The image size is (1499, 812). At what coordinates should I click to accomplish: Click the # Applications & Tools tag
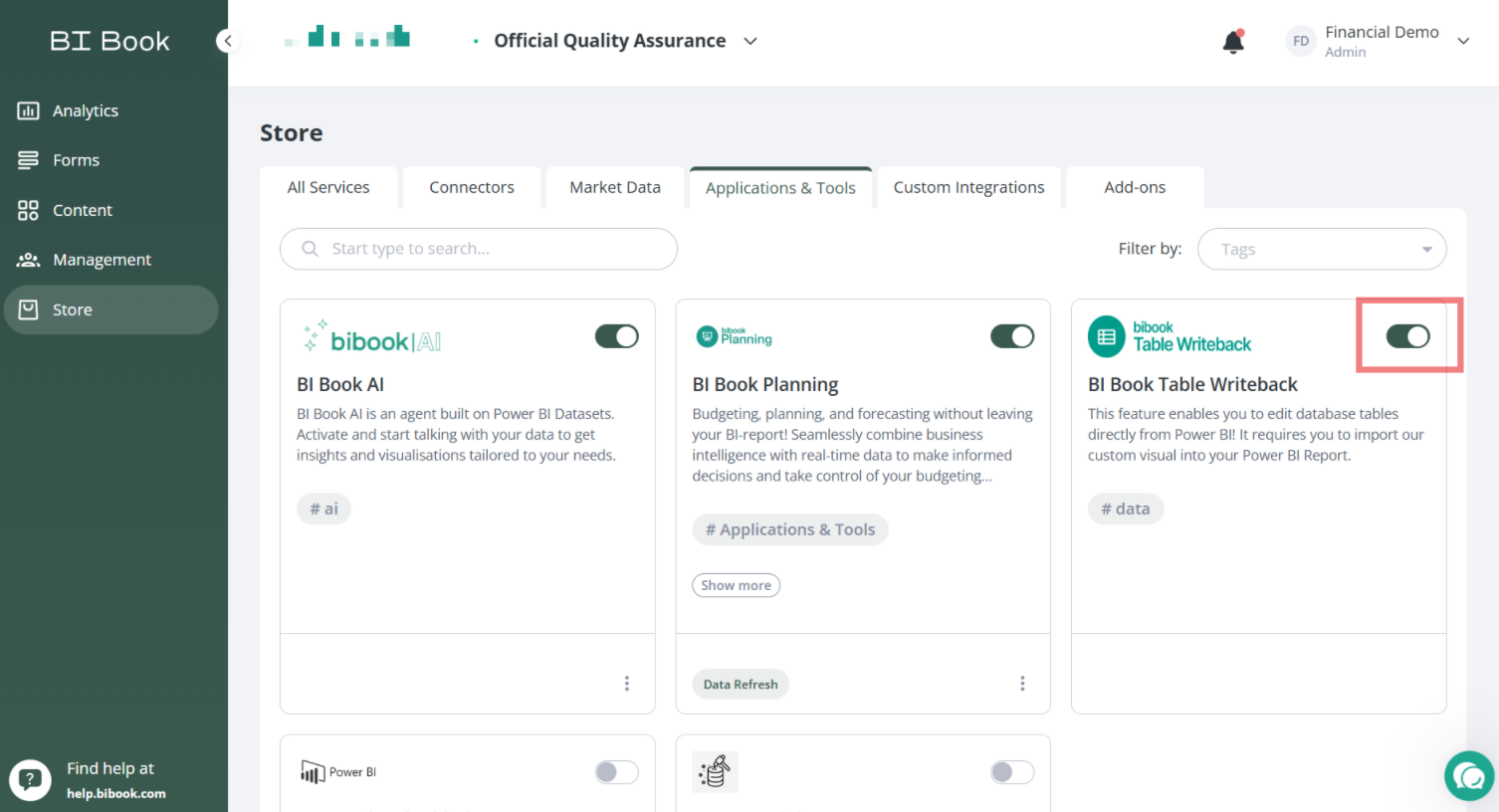[790, 529]
